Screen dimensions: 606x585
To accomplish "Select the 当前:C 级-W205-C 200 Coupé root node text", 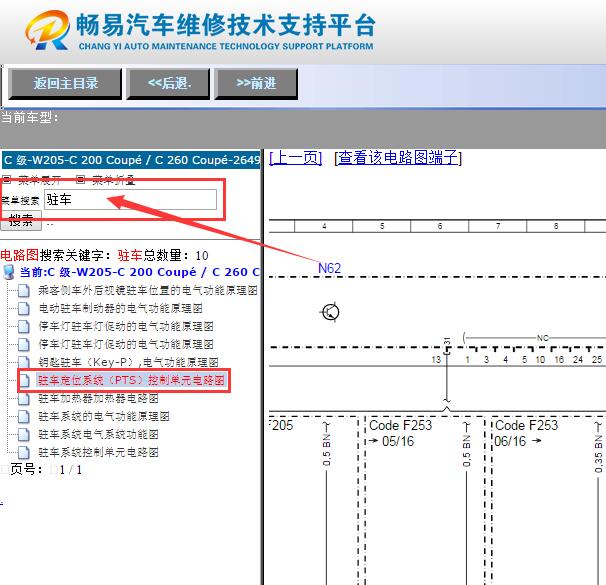I will point(140,272).
